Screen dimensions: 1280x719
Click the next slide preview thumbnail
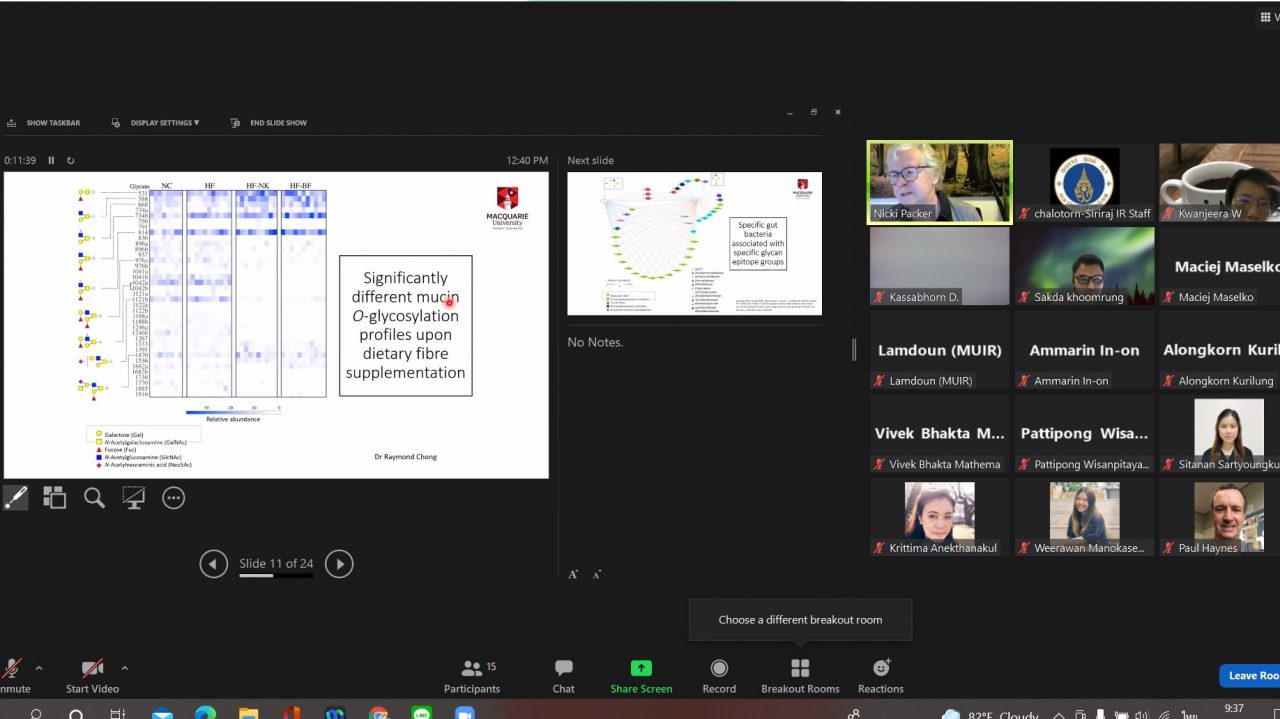click(x=694, y=243)
